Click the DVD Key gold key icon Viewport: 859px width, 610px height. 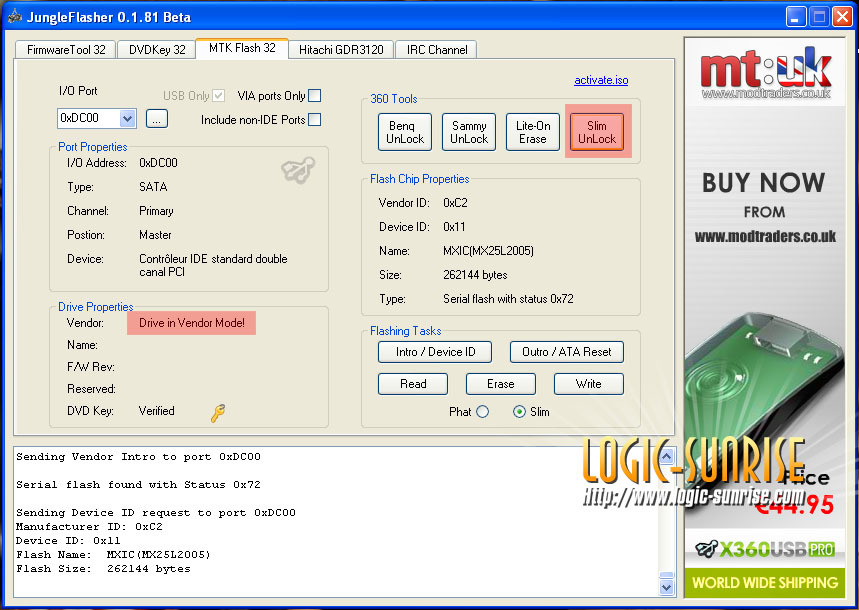tap(218, 413)
